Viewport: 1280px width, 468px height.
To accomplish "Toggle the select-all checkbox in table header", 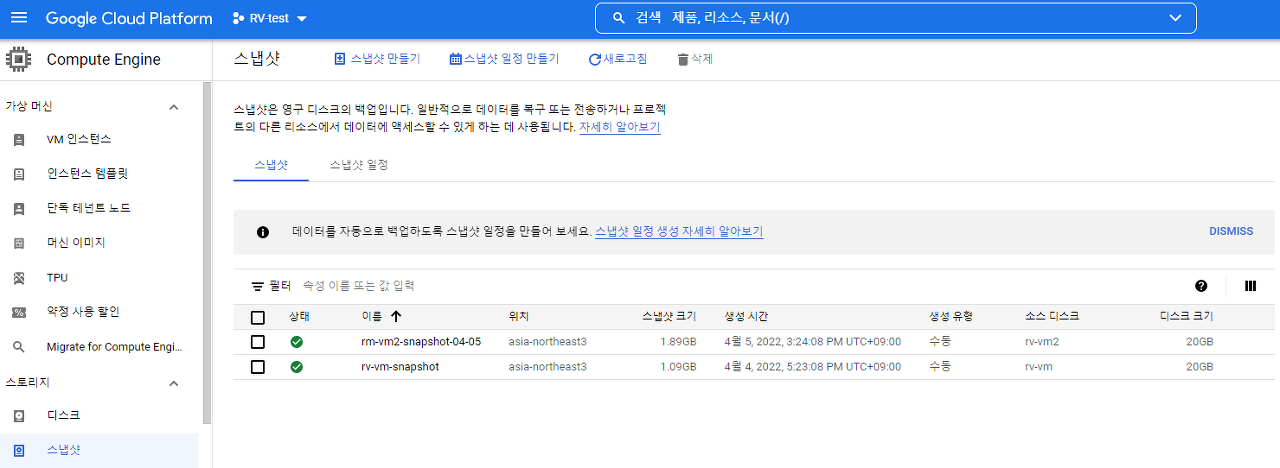I will (258, 317).
